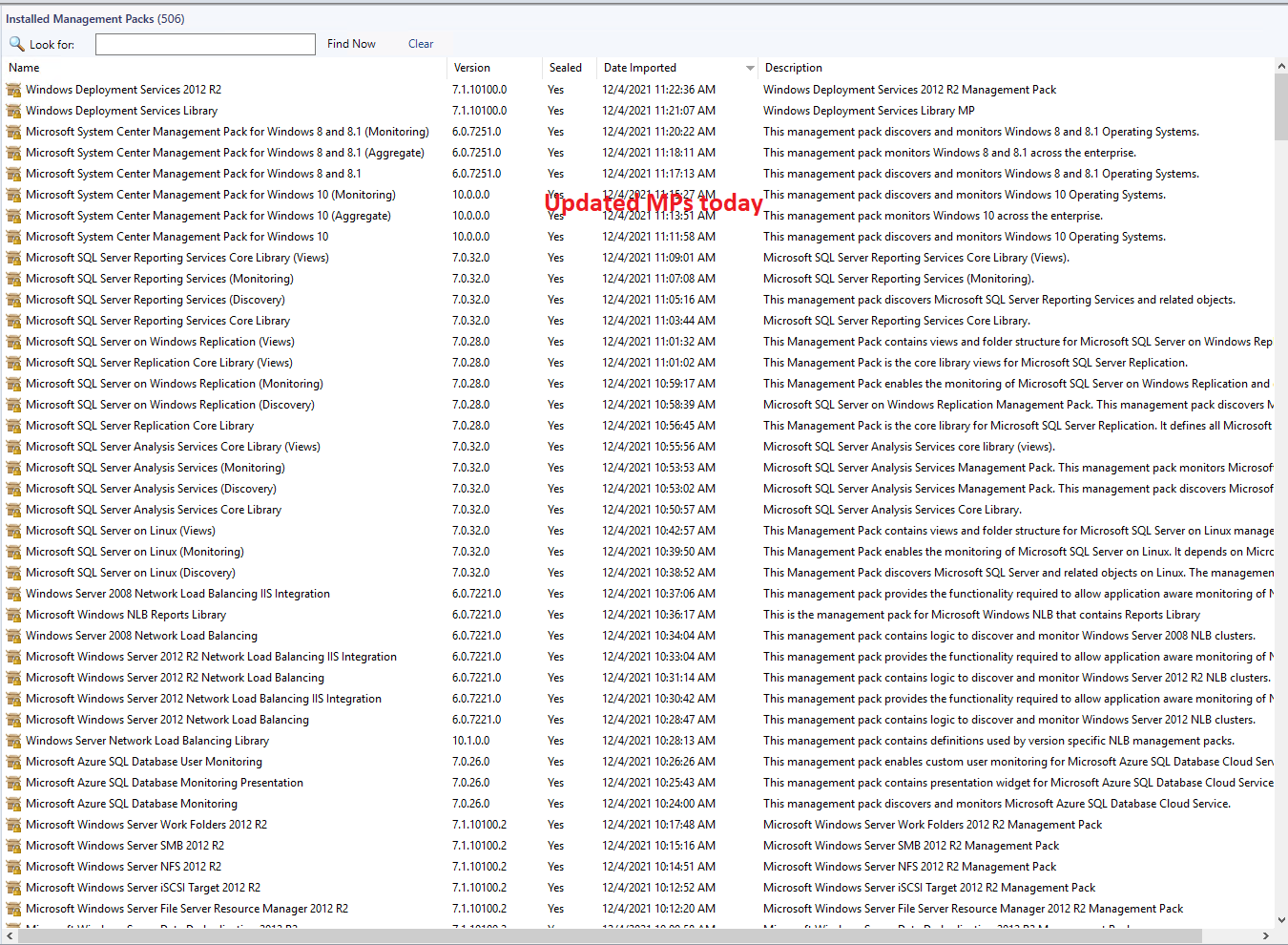Select Microsoft SQL Server Reporting Services Core Library row
Viewport: 1288px width, 945px height.
639,321
